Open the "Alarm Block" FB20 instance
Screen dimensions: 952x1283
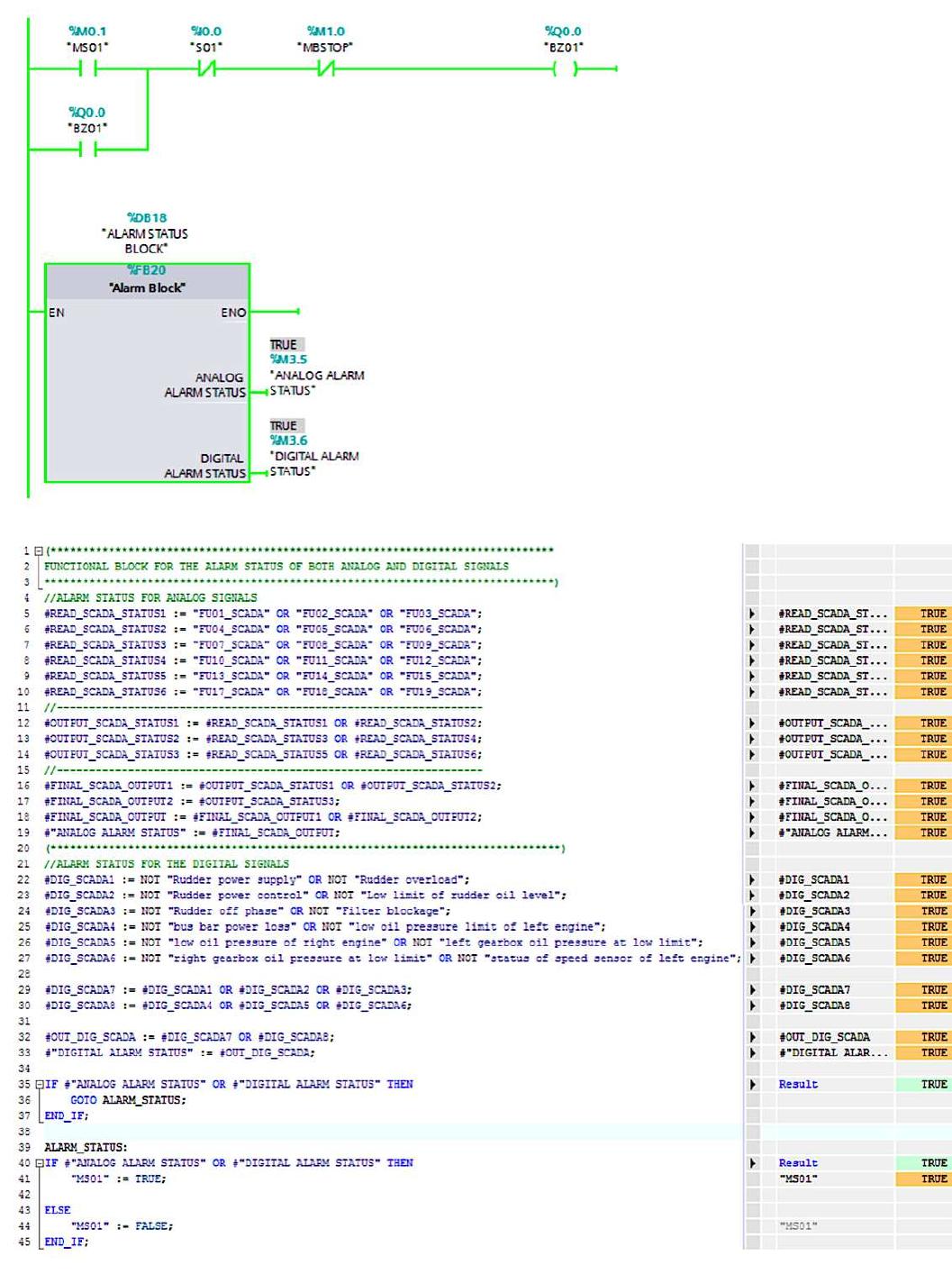(147, 287)
